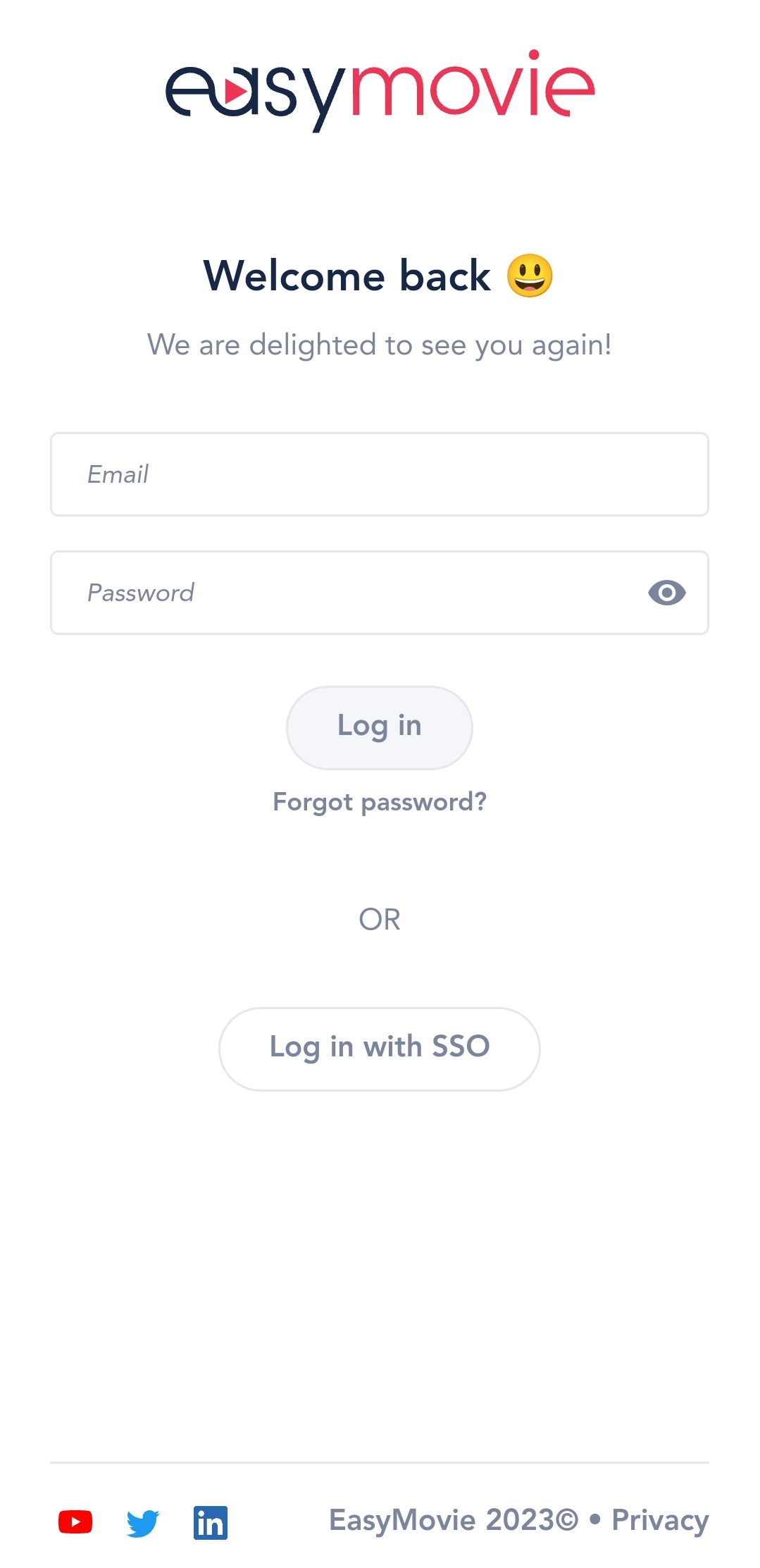Click the EasyMovie 2023© copyright text
This screenshot has height=1568, width=760.
tap(453, 1520)
